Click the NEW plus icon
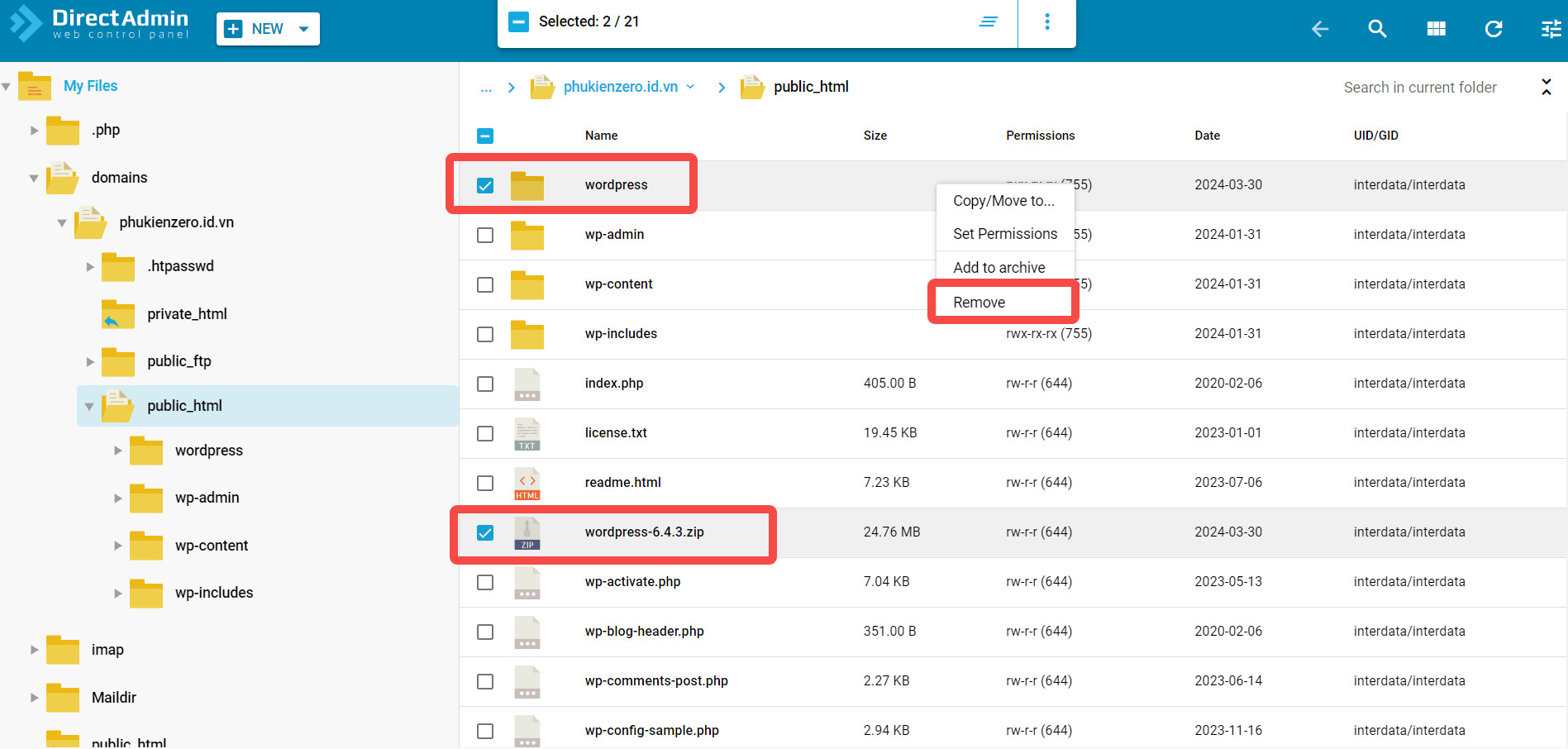This screenshot has height=749, width=1568. pos(234,29)
